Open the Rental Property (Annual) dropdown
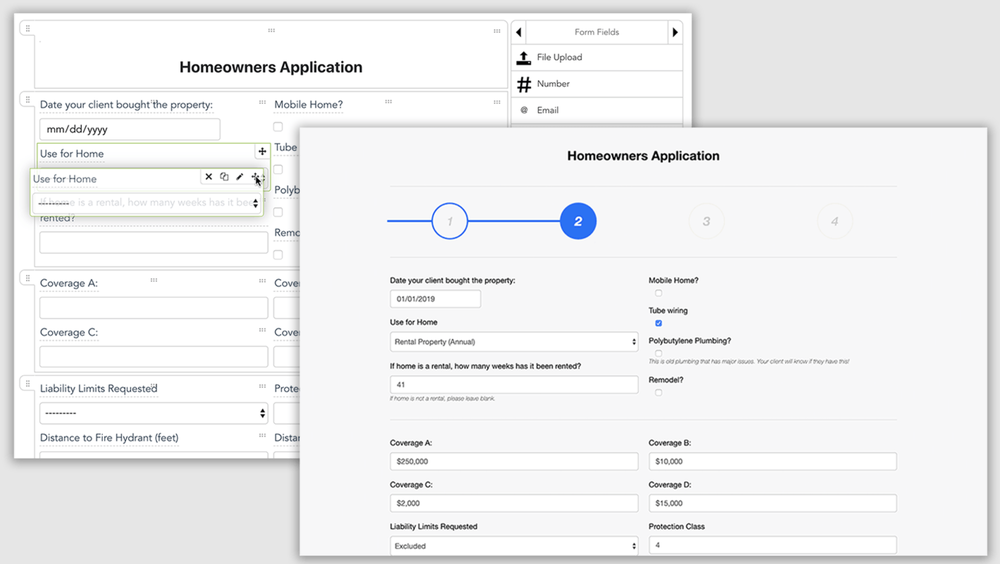 click(514, 342)
